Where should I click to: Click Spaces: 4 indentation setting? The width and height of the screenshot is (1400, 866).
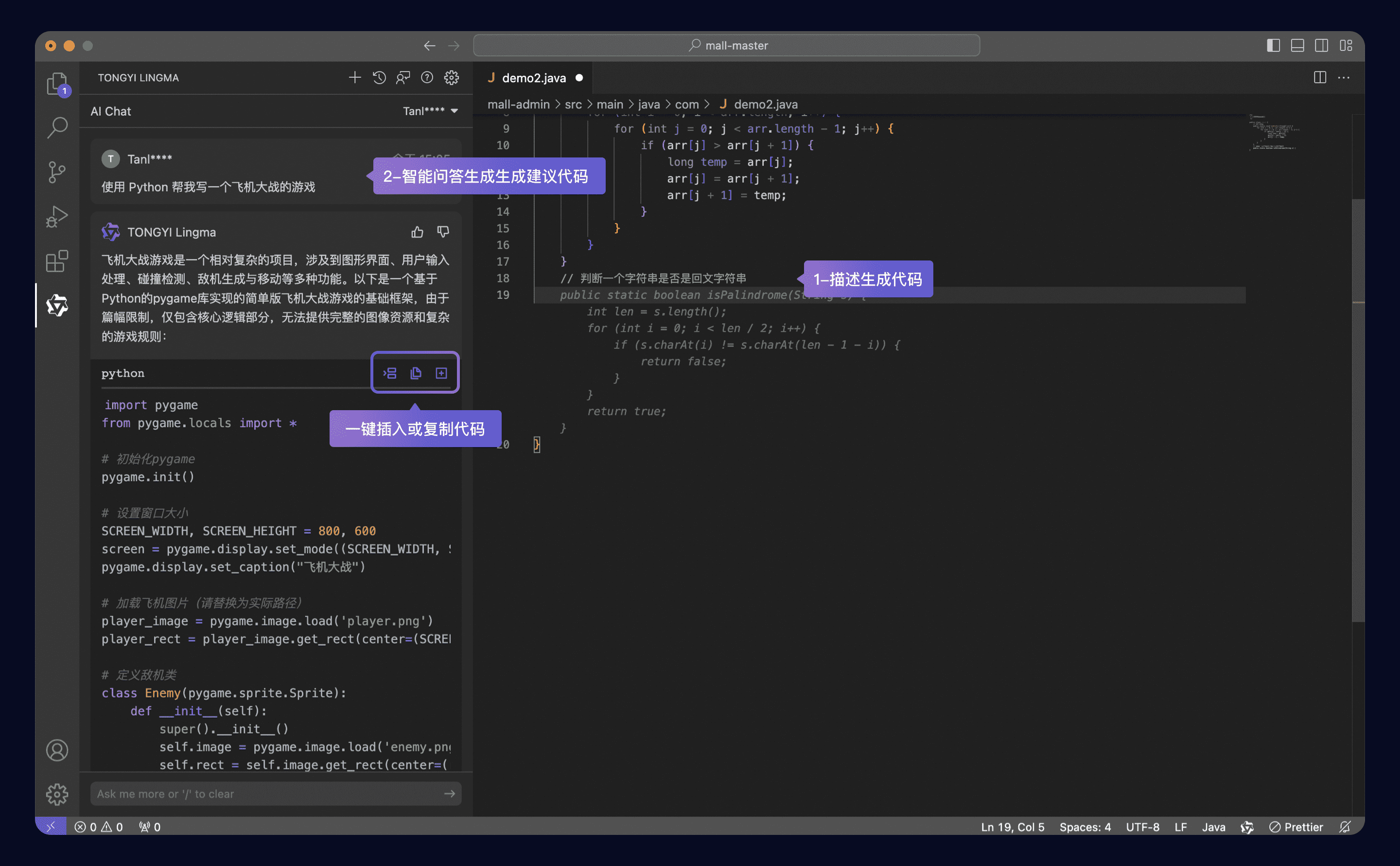click(1085, 827)
